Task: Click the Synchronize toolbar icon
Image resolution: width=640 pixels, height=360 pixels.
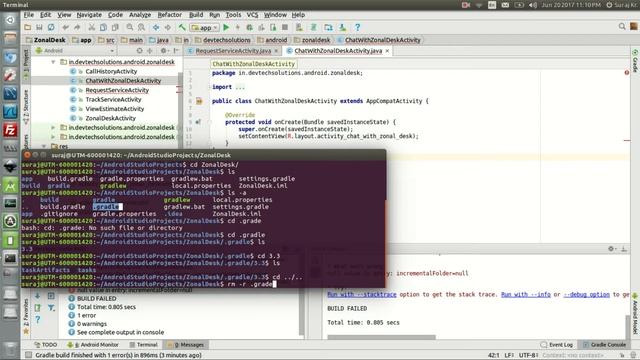Action: coord(51,27)
